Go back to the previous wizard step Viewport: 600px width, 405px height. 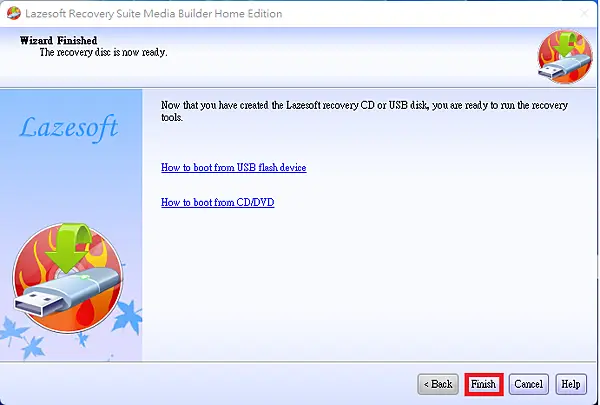(x=438, y=384)
